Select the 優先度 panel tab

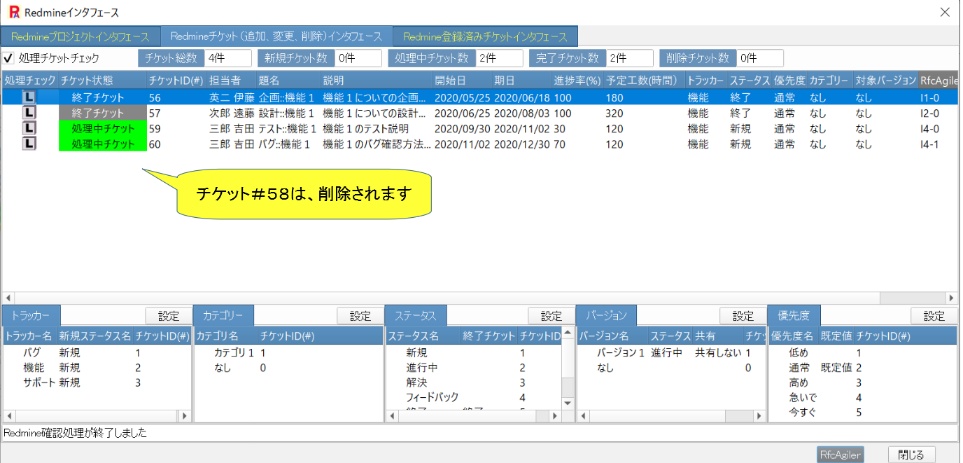tap(793, 316)
